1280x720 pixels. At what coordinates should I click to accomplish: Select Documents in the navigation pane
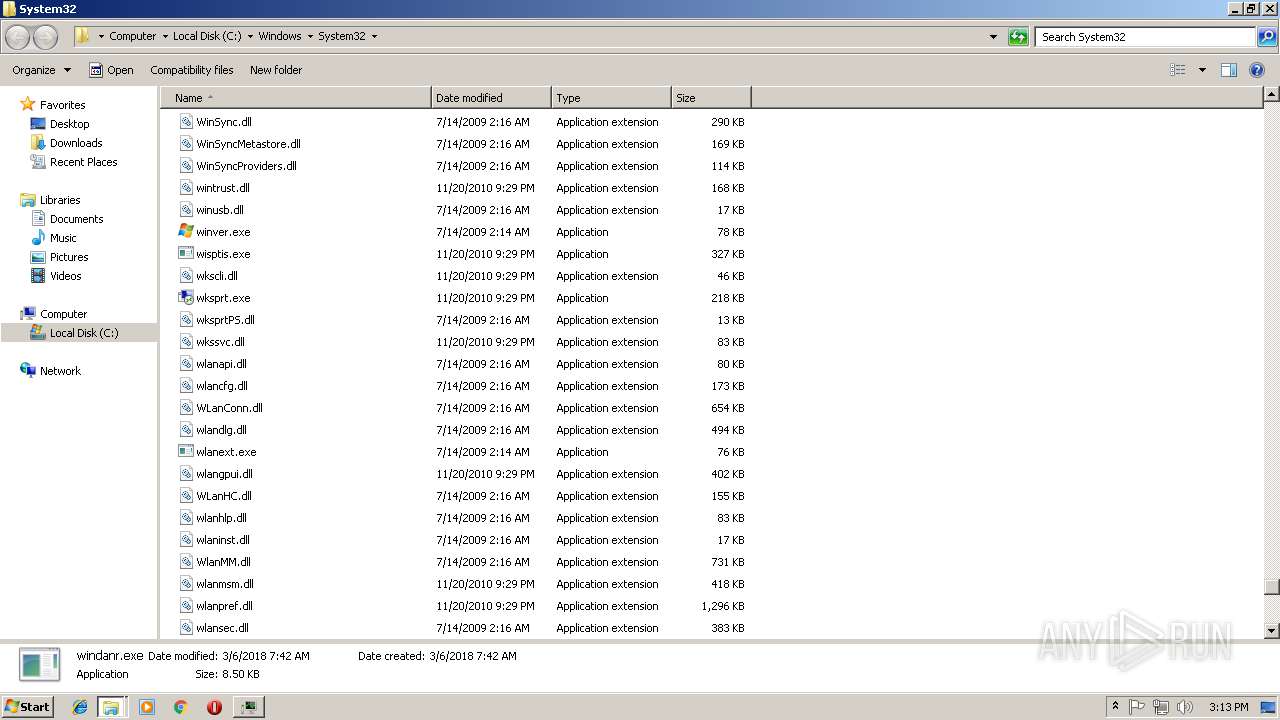[x=77, y=219]
